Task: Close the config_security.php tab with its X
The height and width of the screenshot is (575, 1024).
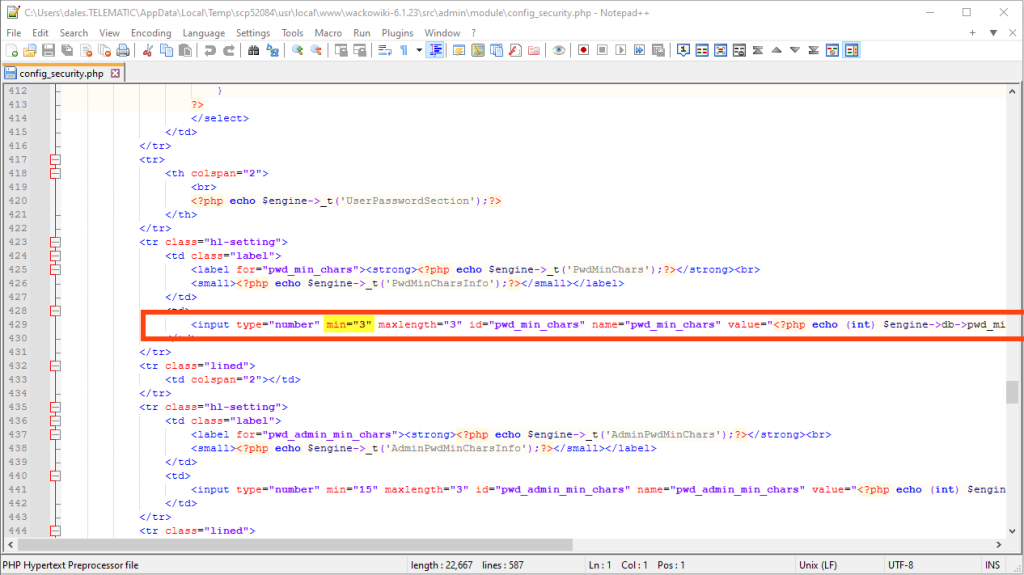Action: 114,73
